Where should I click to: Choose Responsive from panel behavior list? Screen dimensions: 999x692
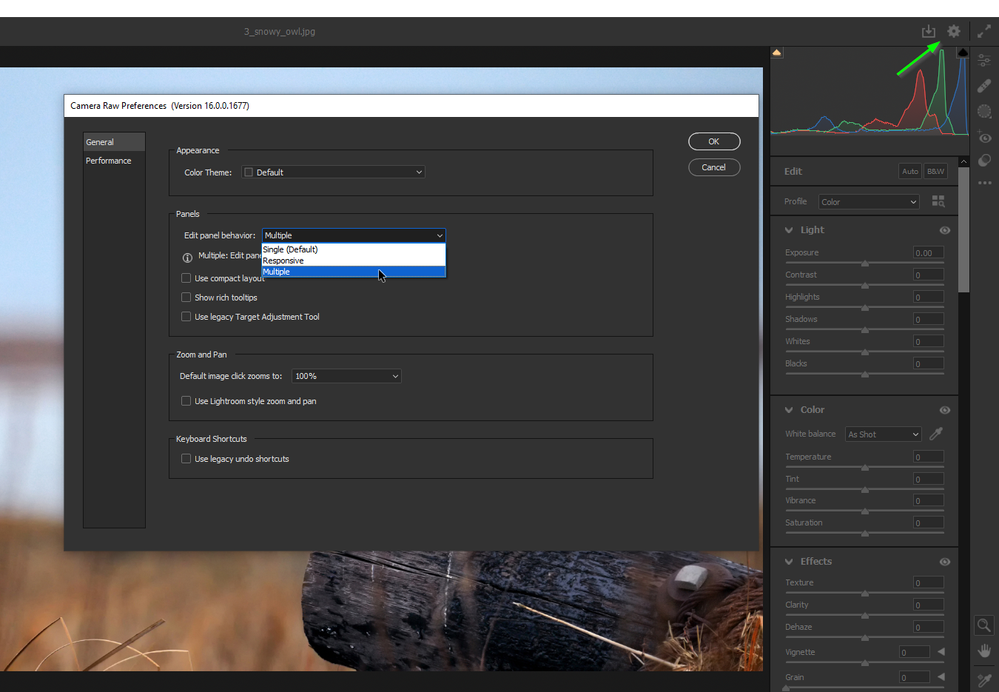click(x=284, y=261)
